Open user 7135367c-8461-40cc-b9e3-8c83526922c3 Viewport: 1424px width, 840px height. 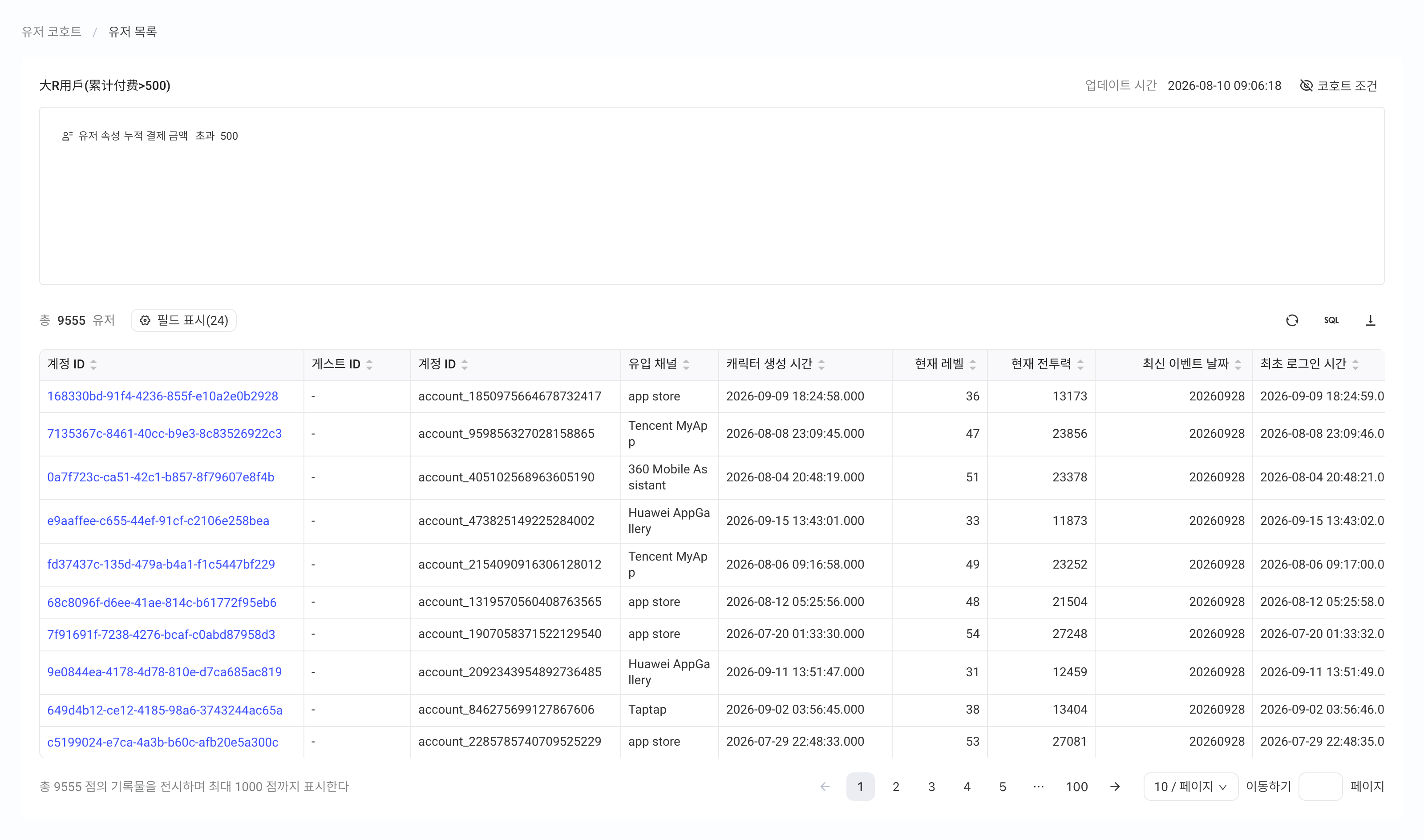(164, 434)
